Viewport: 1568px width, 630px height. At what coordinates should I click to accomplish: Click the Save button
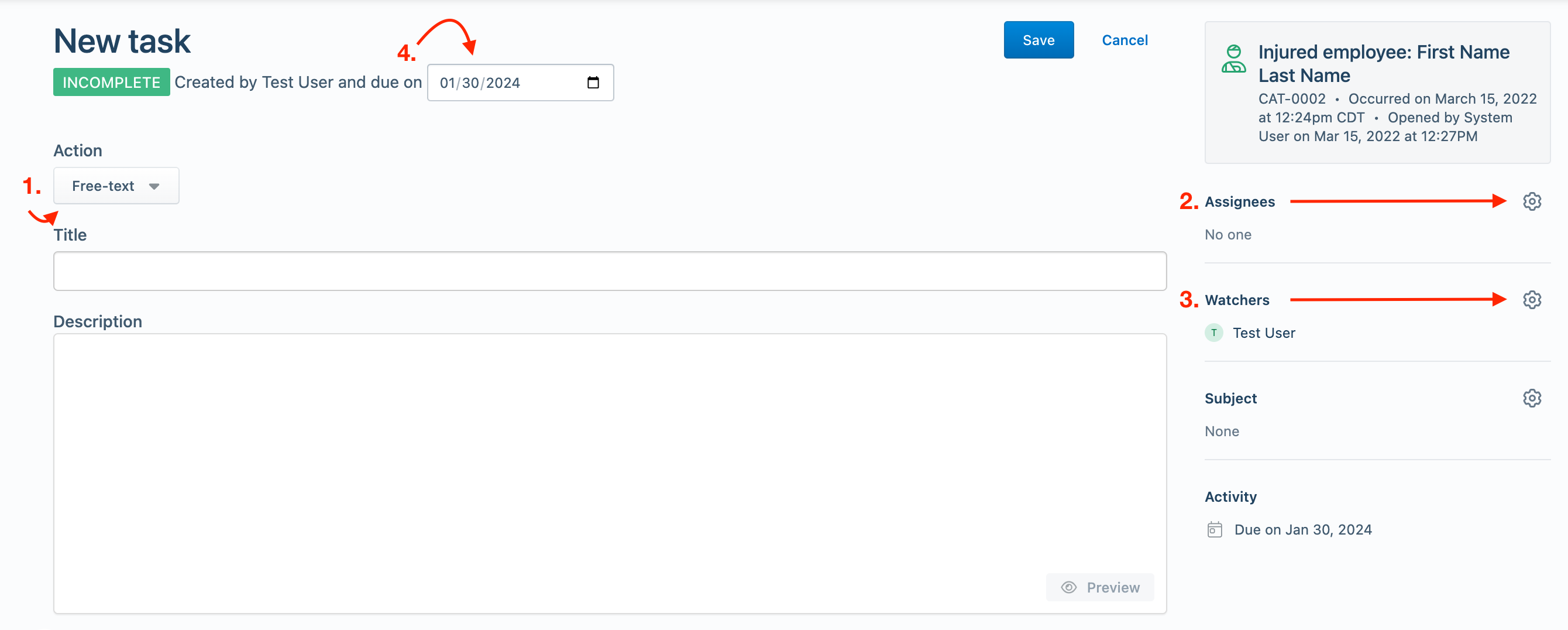(x=1039, y=40)
